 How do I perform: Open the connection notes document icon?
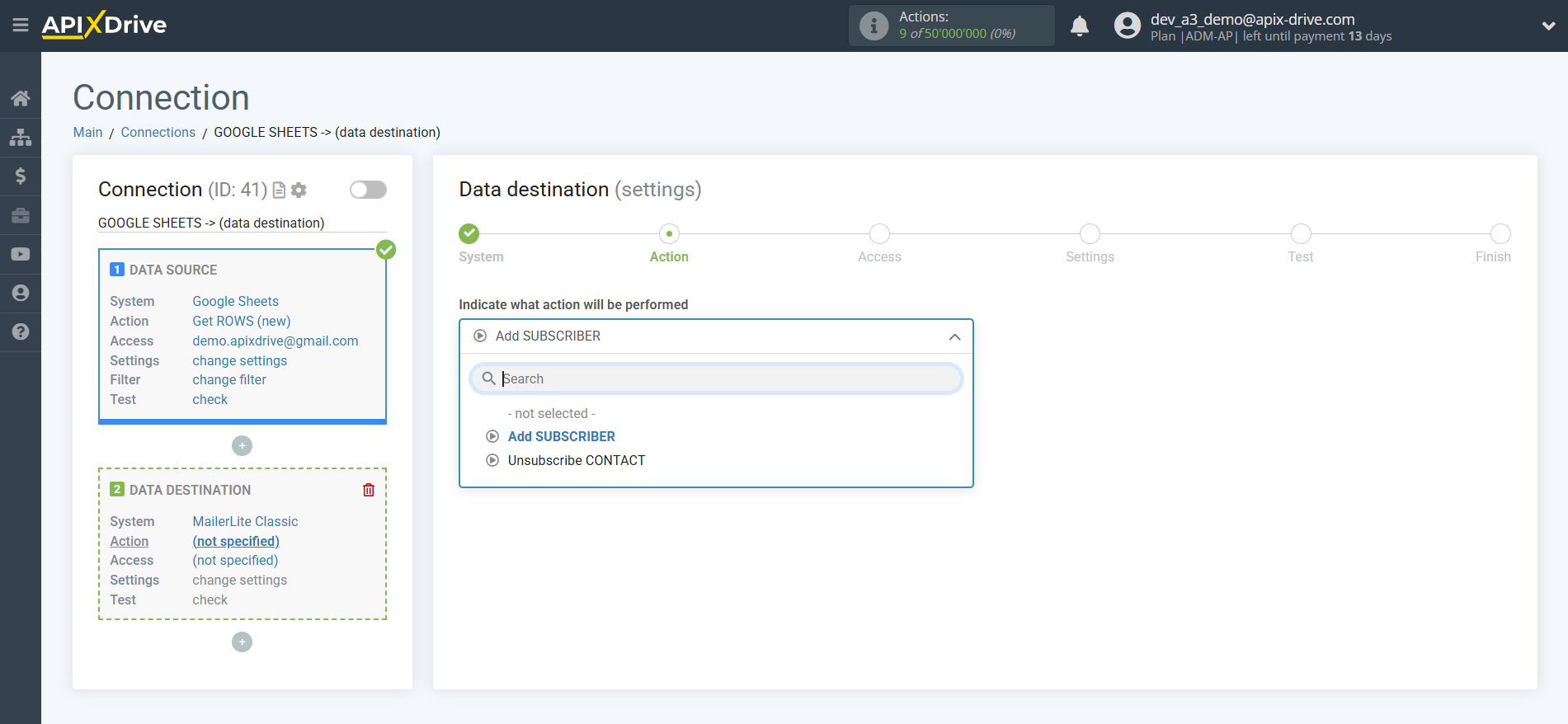point(279,190)
